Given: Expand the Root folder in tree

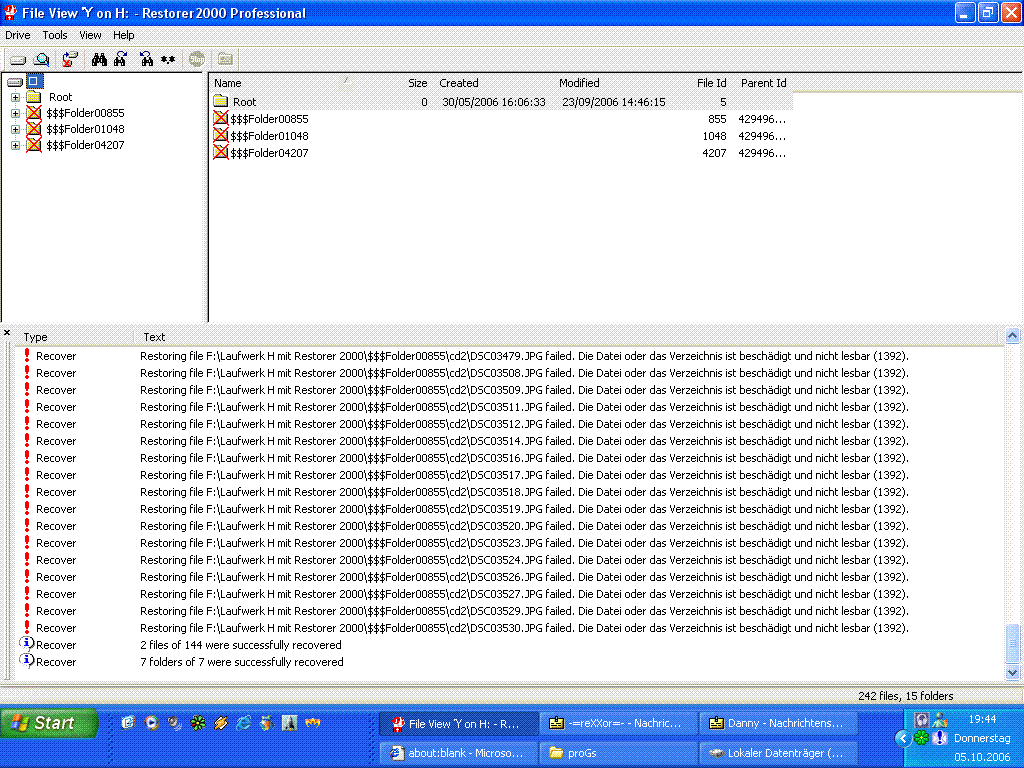Looking at the screenshot, I should (x=15, y=97).
